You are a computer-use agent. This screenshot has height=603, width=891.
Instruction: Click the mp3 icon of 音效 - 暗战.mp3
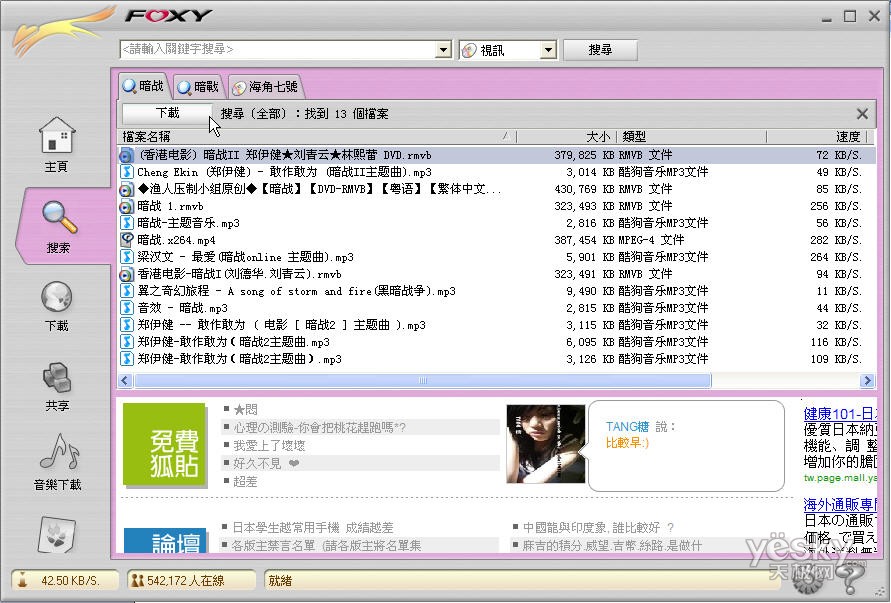coord(127,308)
